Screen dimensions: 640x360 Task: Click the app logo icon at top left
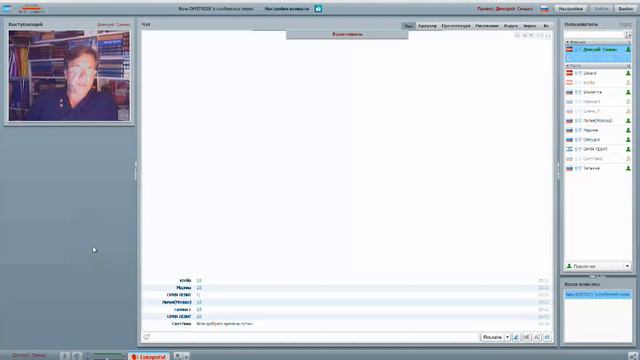click(x=7, y=9)
